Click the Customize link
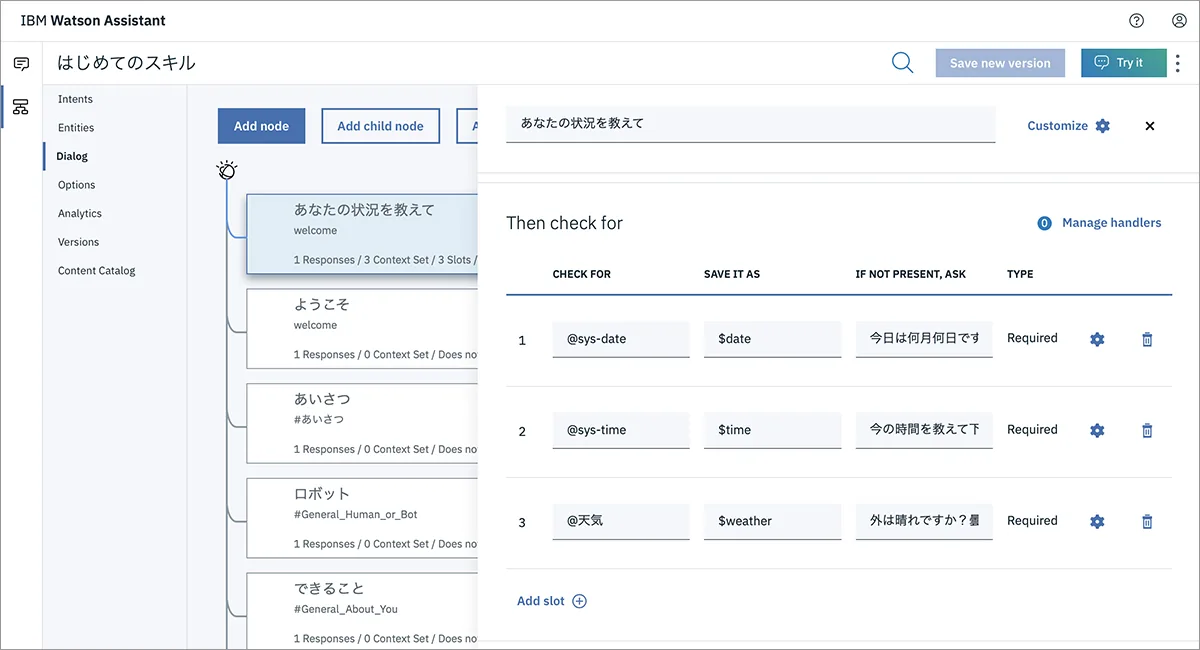 point(1057,126)
